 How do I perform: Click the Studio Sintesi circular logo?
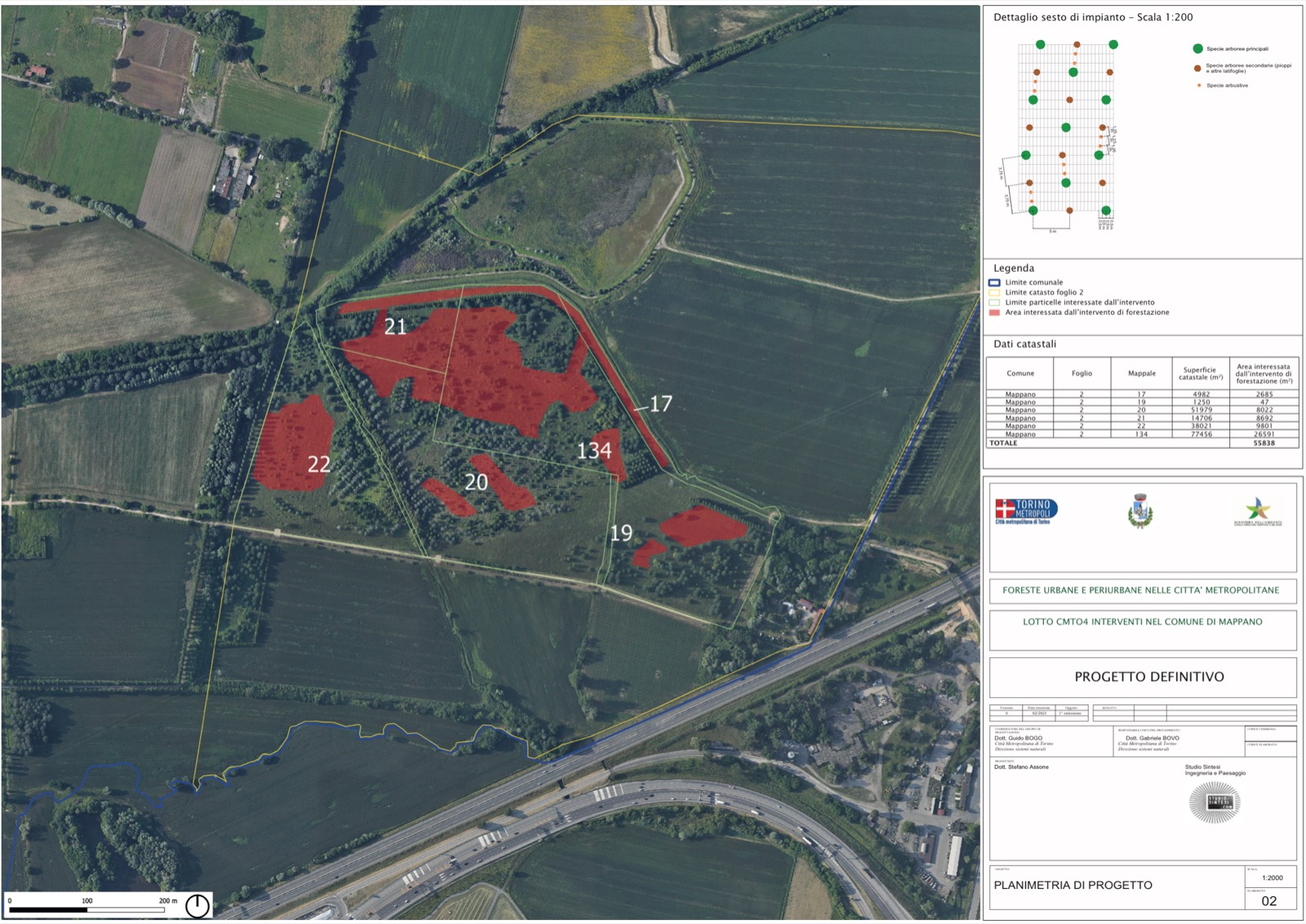(1215, 802)
